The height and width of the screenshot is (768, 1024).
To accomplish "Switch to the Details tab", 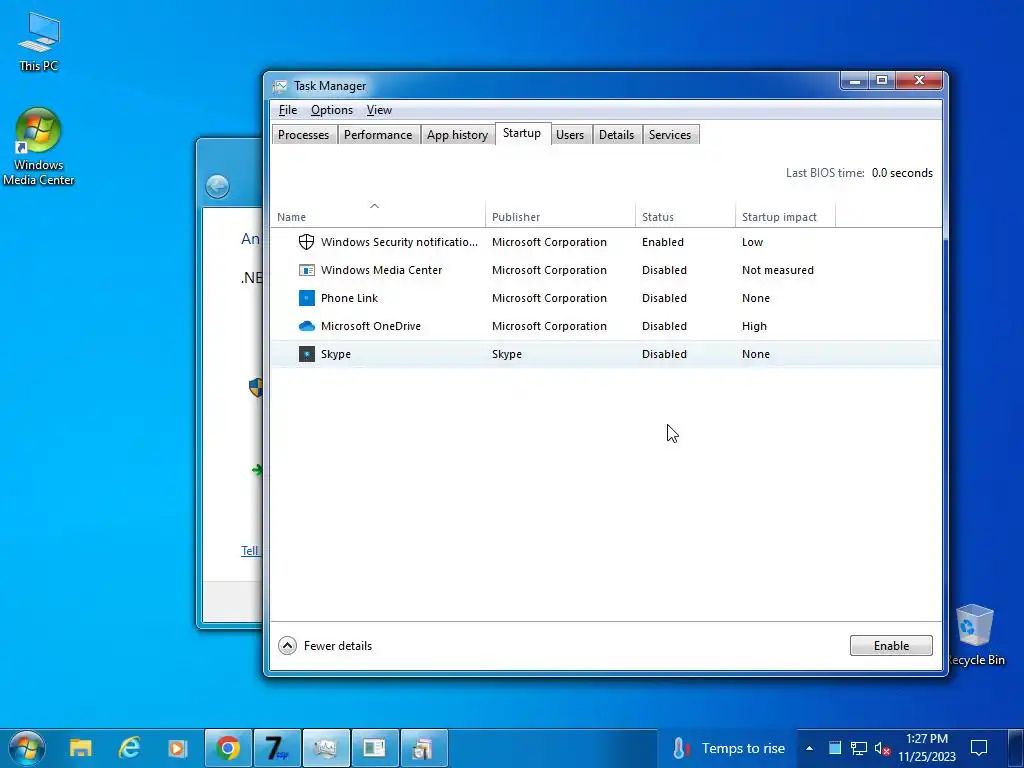I will tap(616, 135).
